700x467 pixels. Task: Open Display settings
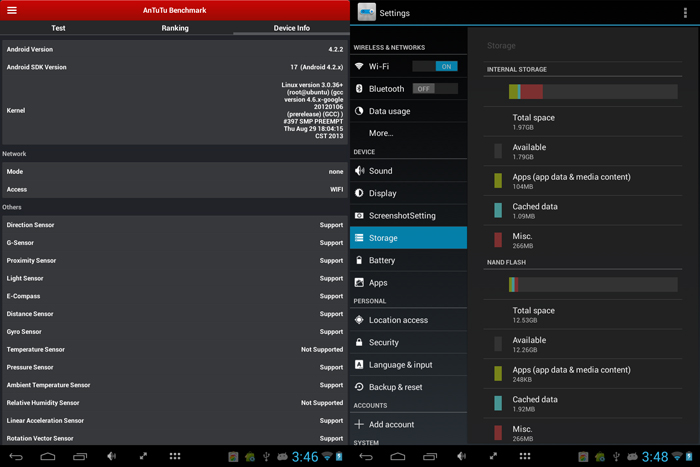[408, 193]
